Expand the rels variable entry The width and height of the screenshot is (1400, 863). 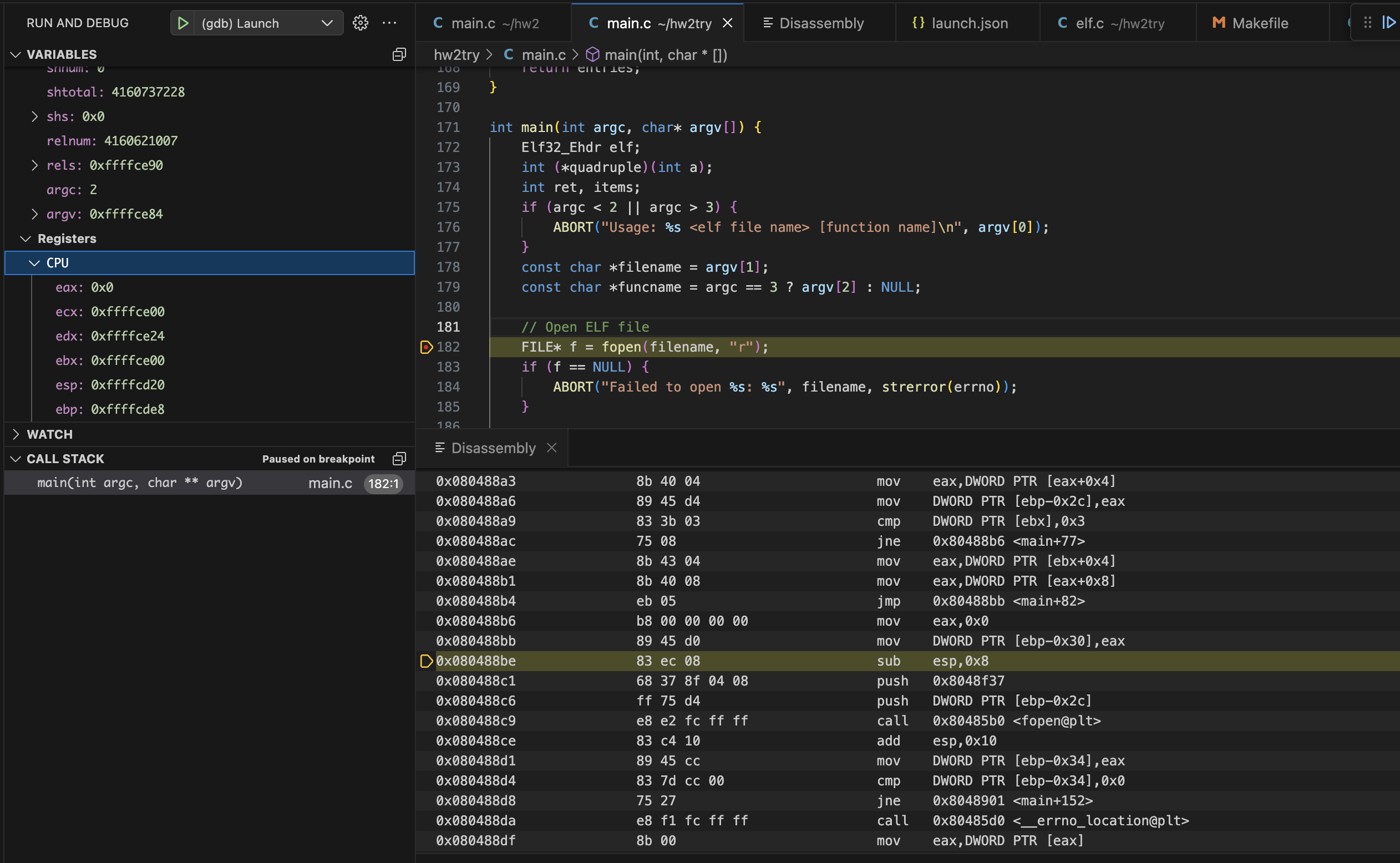click(35, 165)
